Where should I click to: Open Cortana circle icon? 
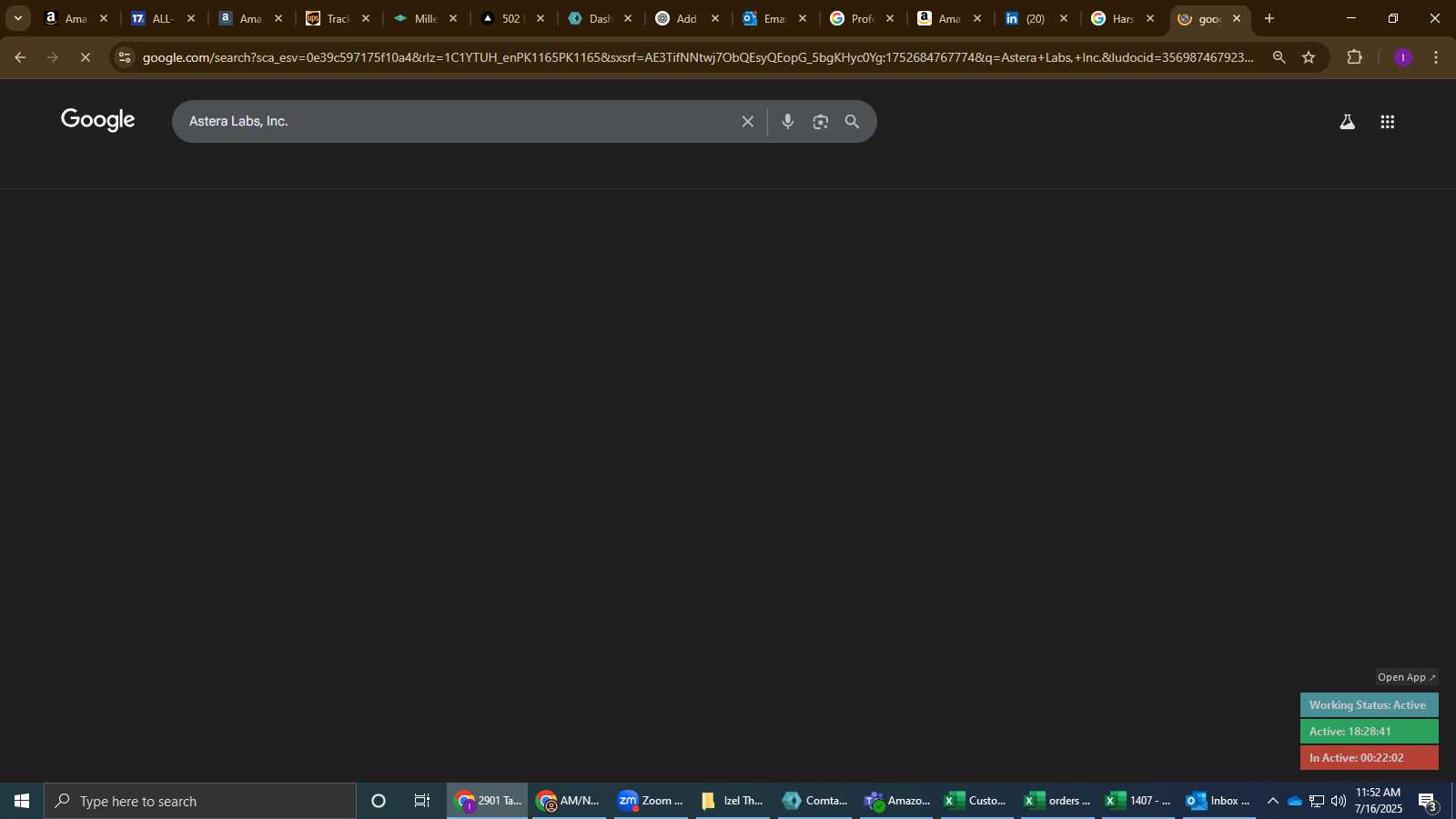pos(379,801)
